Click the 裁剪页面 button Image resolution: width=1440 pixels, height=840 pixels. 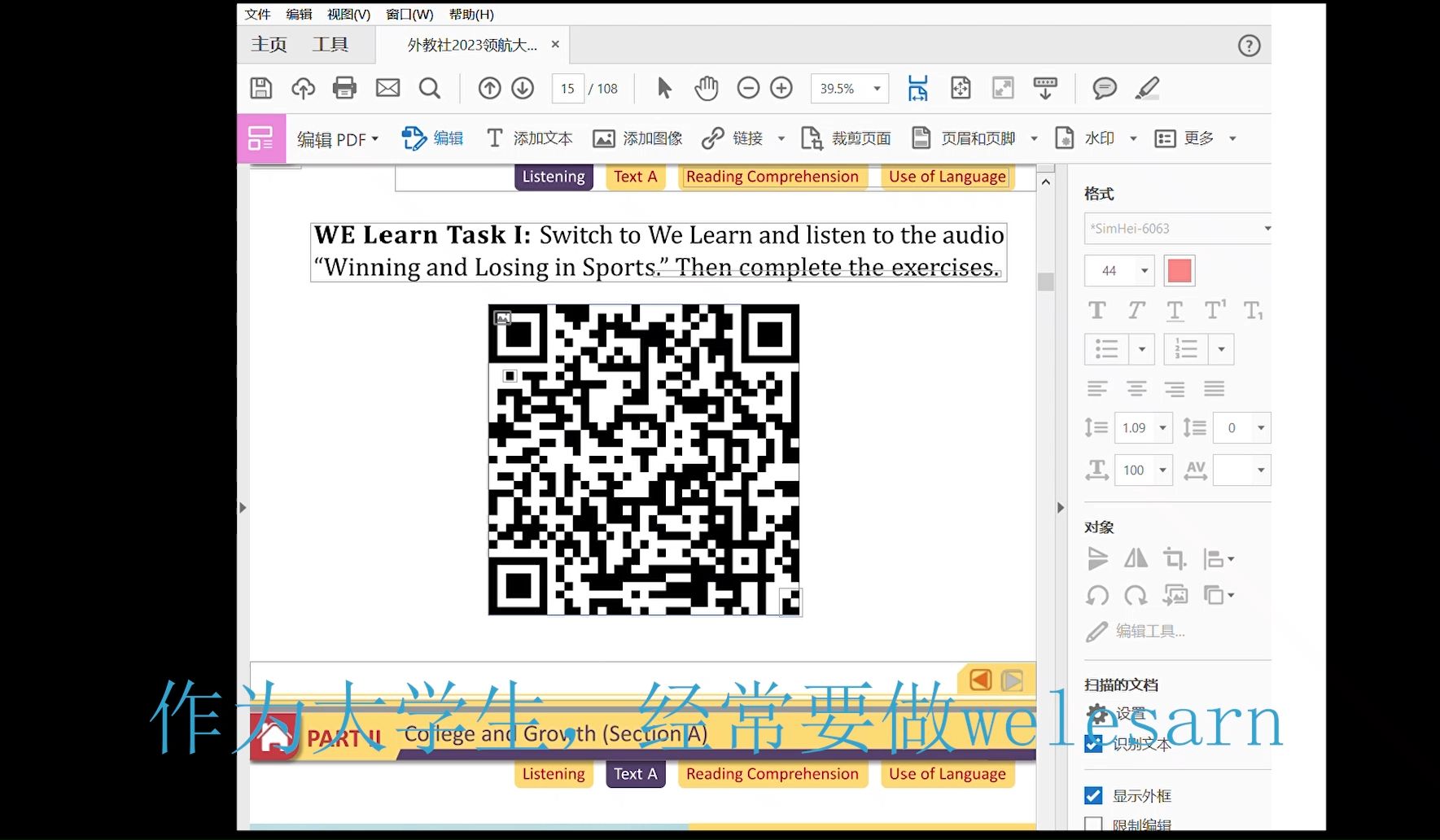coord(846,138)
